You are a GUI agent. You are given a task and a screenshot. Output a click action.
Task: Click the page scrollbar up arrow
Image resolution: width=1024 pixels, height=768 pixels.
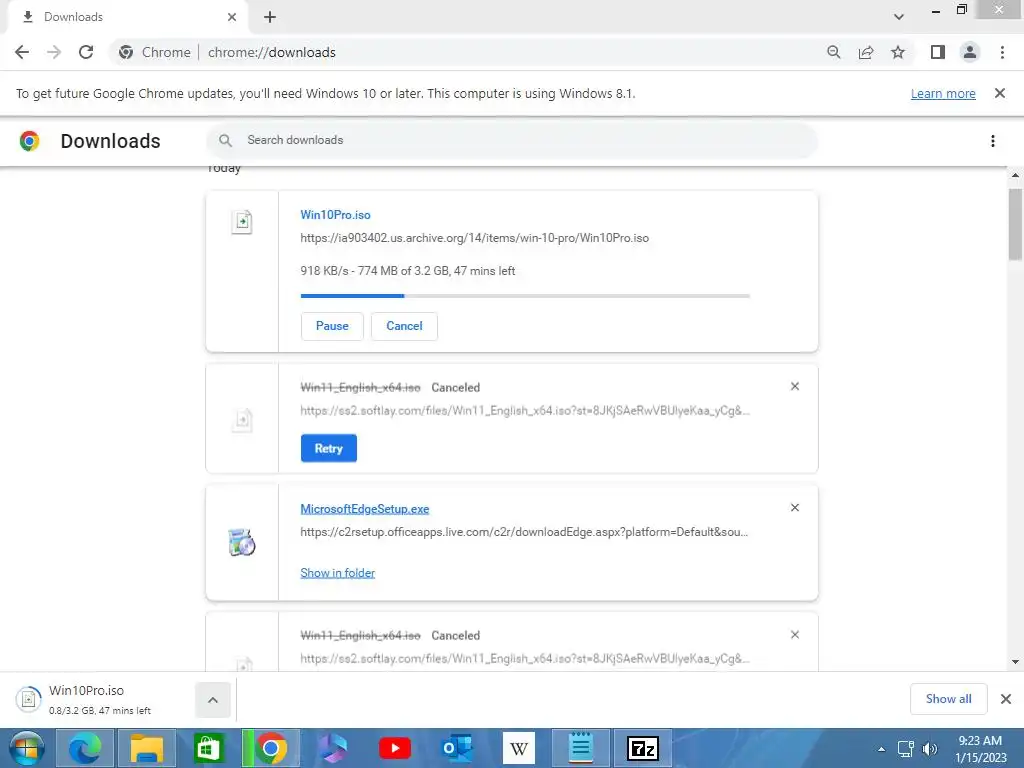pyautogui.click(x=1015, y=176)
